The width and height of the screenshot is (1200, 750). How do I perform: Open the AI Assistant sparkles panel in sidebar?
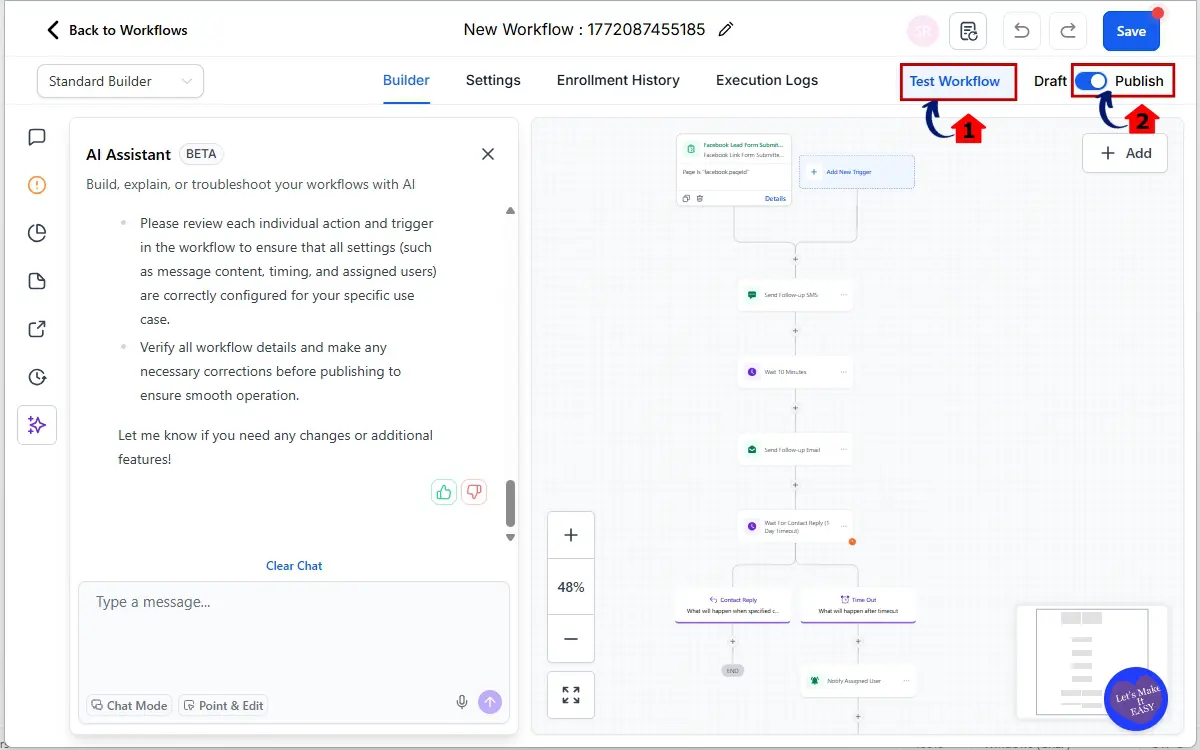37,425
